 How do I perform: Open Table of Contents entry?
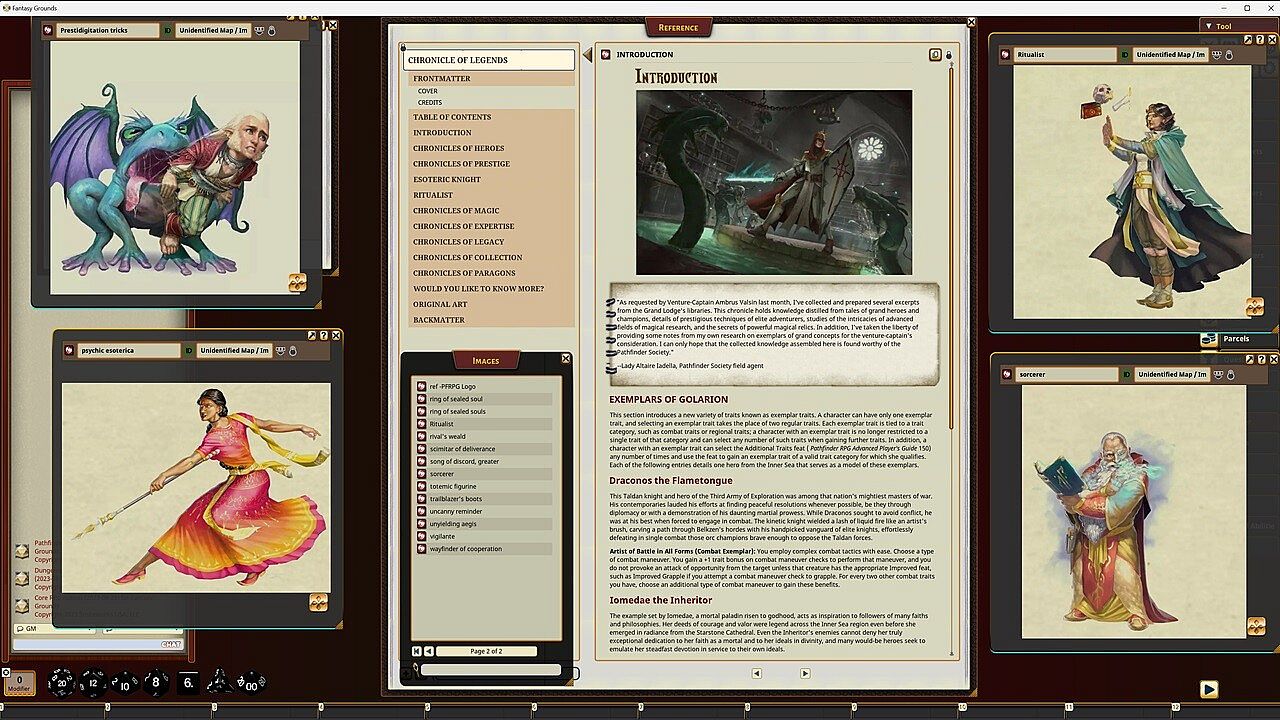452,117
